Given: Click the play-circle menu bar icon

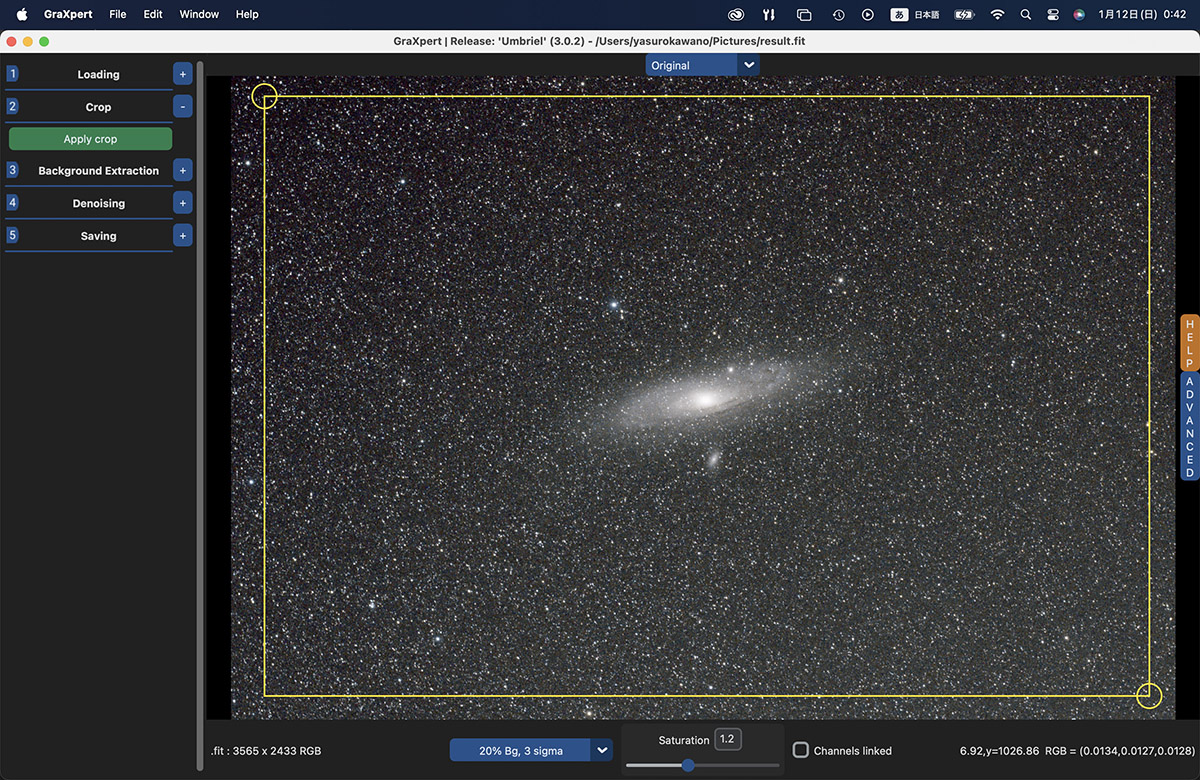Looking at the screenshot, I should coord(868,15).
